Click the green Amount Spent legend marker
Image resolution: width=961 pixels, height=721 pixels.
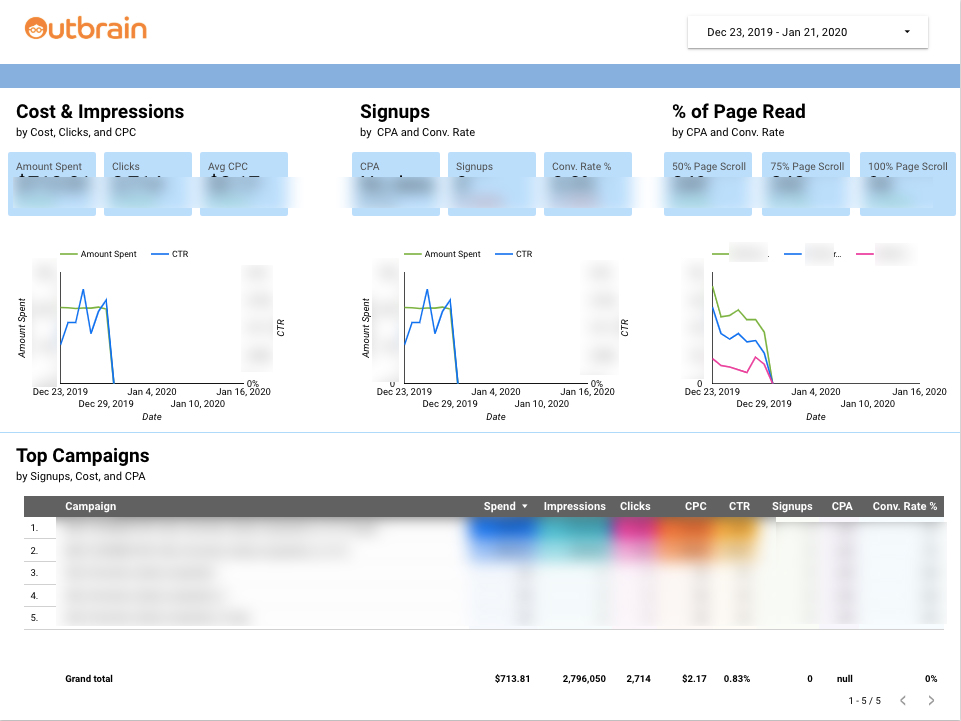tap(69, 254)
